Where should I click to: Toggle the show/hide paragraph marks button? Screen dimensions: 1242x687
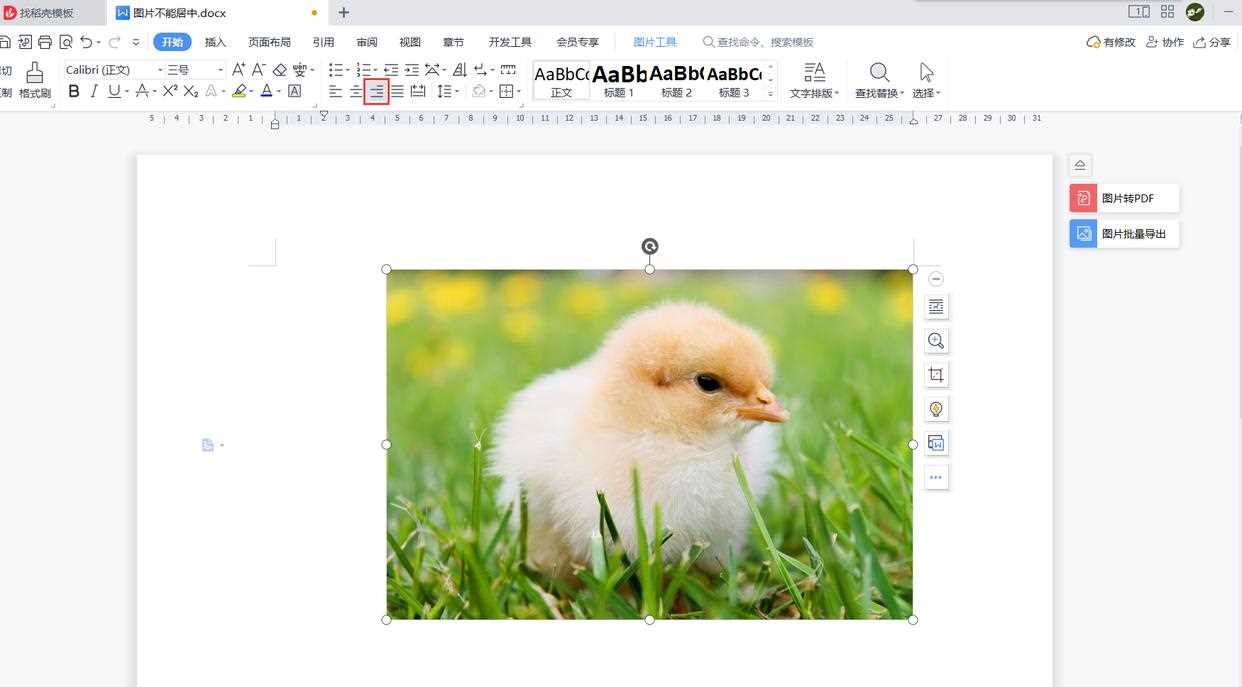482,69
